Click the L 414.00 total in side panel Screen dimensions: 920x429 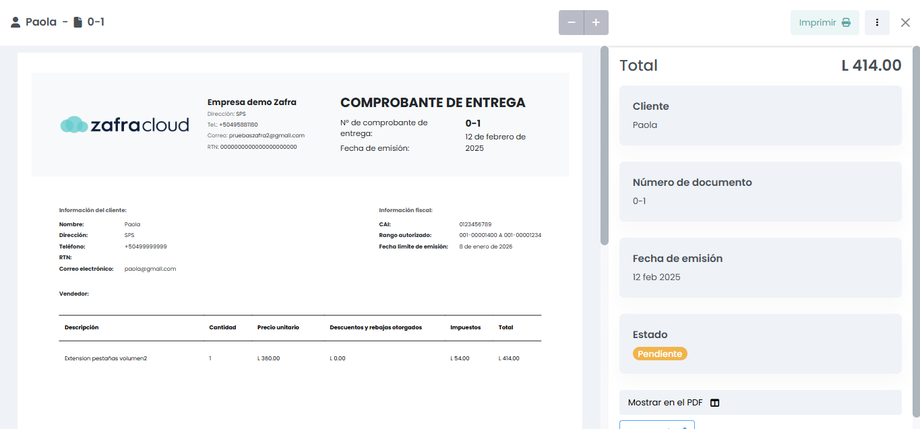coord(871,66)
